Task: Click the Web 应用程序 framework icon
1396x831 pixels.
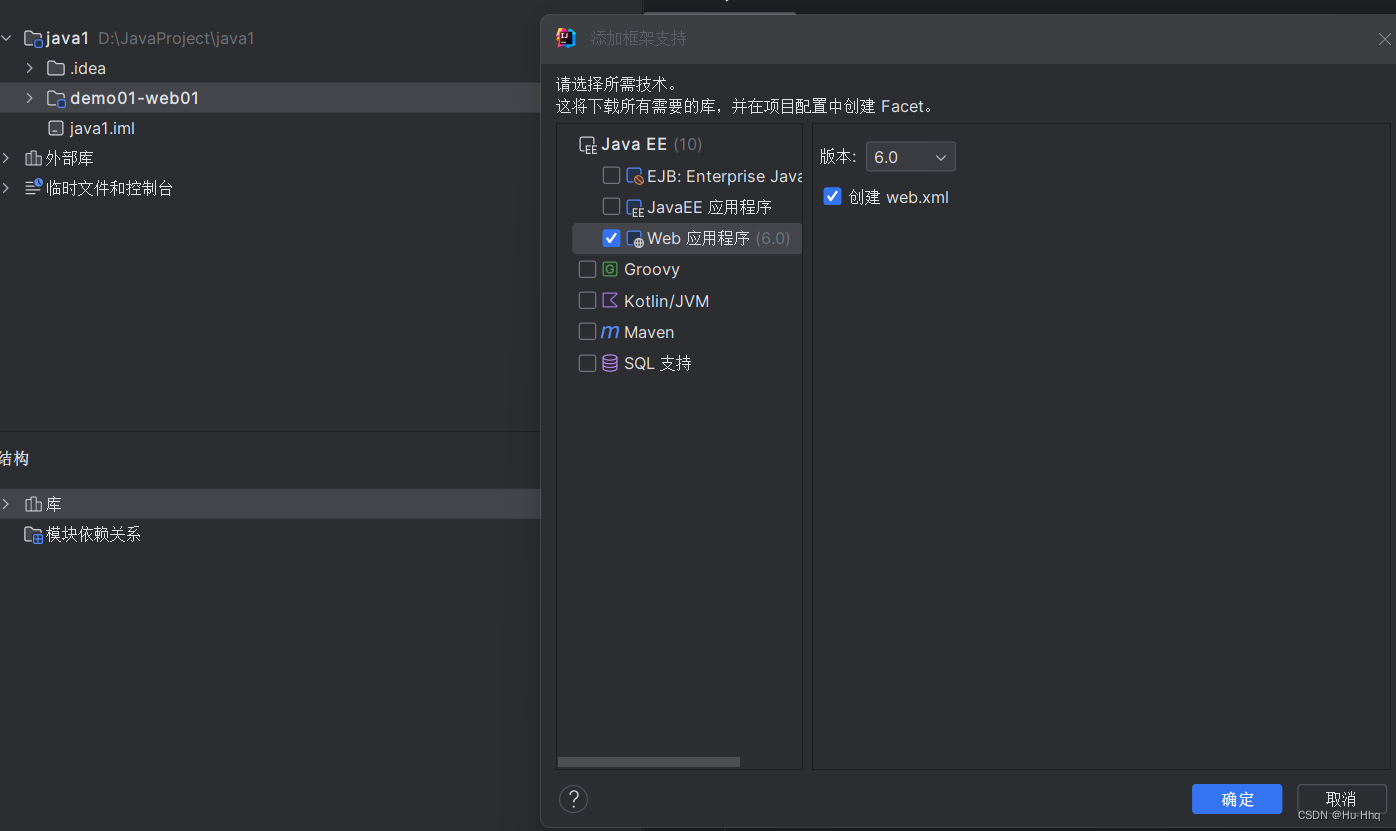Action: (634, 238)
